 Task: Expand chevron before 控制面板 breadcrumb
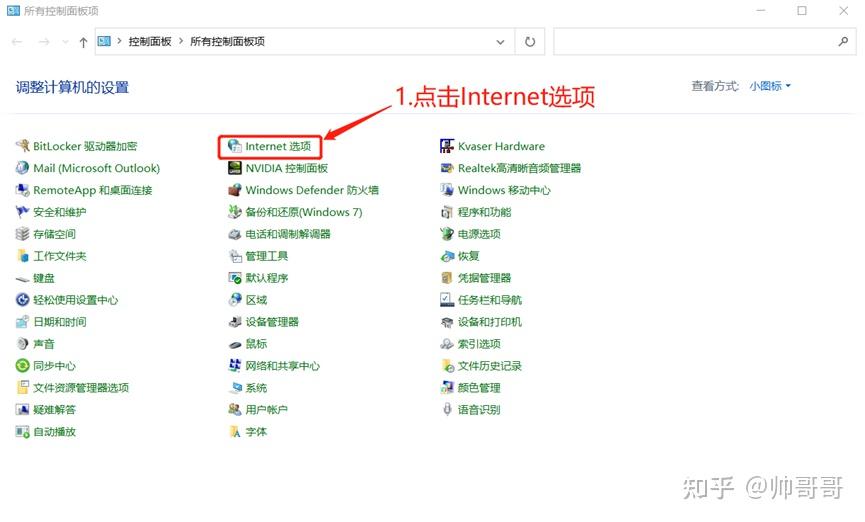tap(119, 41)
